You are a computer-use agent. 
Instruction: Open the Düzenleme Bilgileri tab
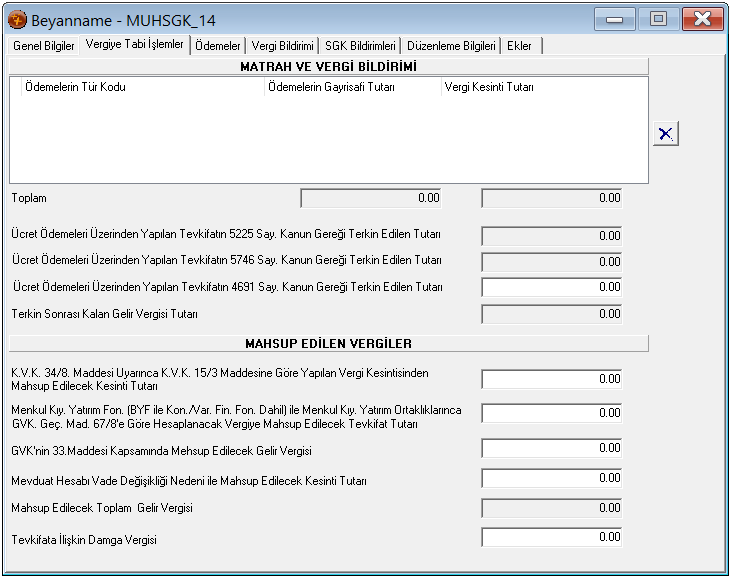pyautogui.click(x=452, y=46)
